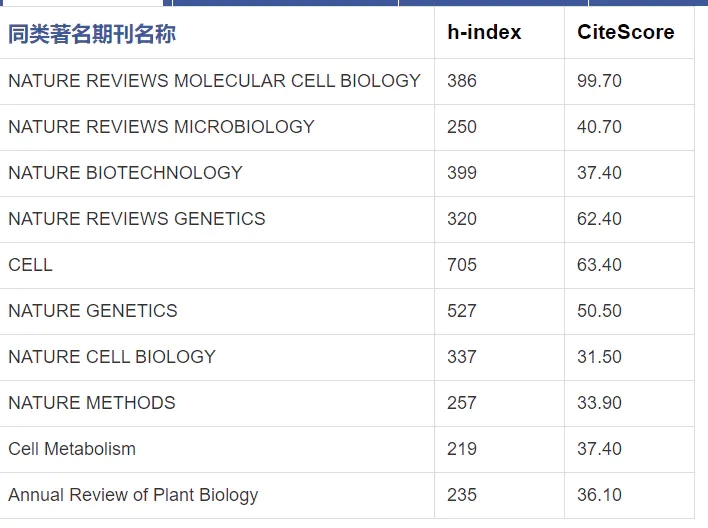The height and width of the screenshot is (528, 708).
Task: Open NATURE CELL BIOLOGY journal page
Action: (112, 357)
